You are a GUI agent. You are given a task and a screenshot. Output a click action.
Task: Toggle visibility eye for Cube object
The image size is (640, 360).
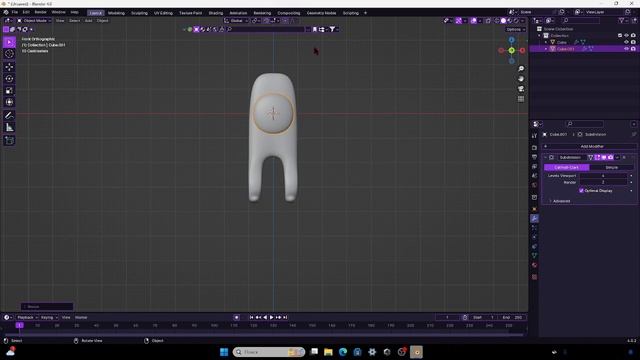pyautogui.click(x=627, y=42)
